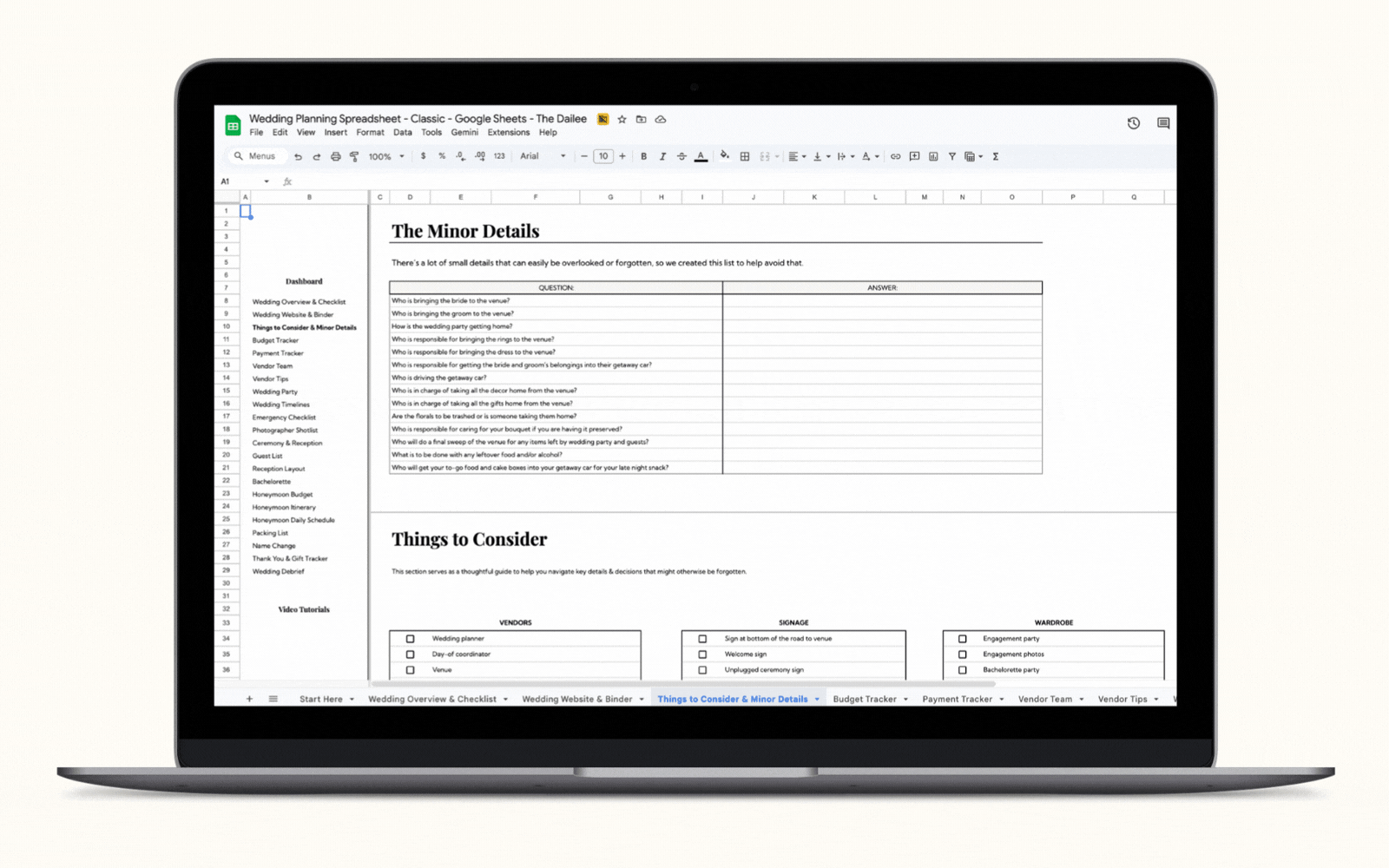The image size is (1389, 868).
Task: Switch to the Vendor Team sheet tab
Action: coord(1044,700)
